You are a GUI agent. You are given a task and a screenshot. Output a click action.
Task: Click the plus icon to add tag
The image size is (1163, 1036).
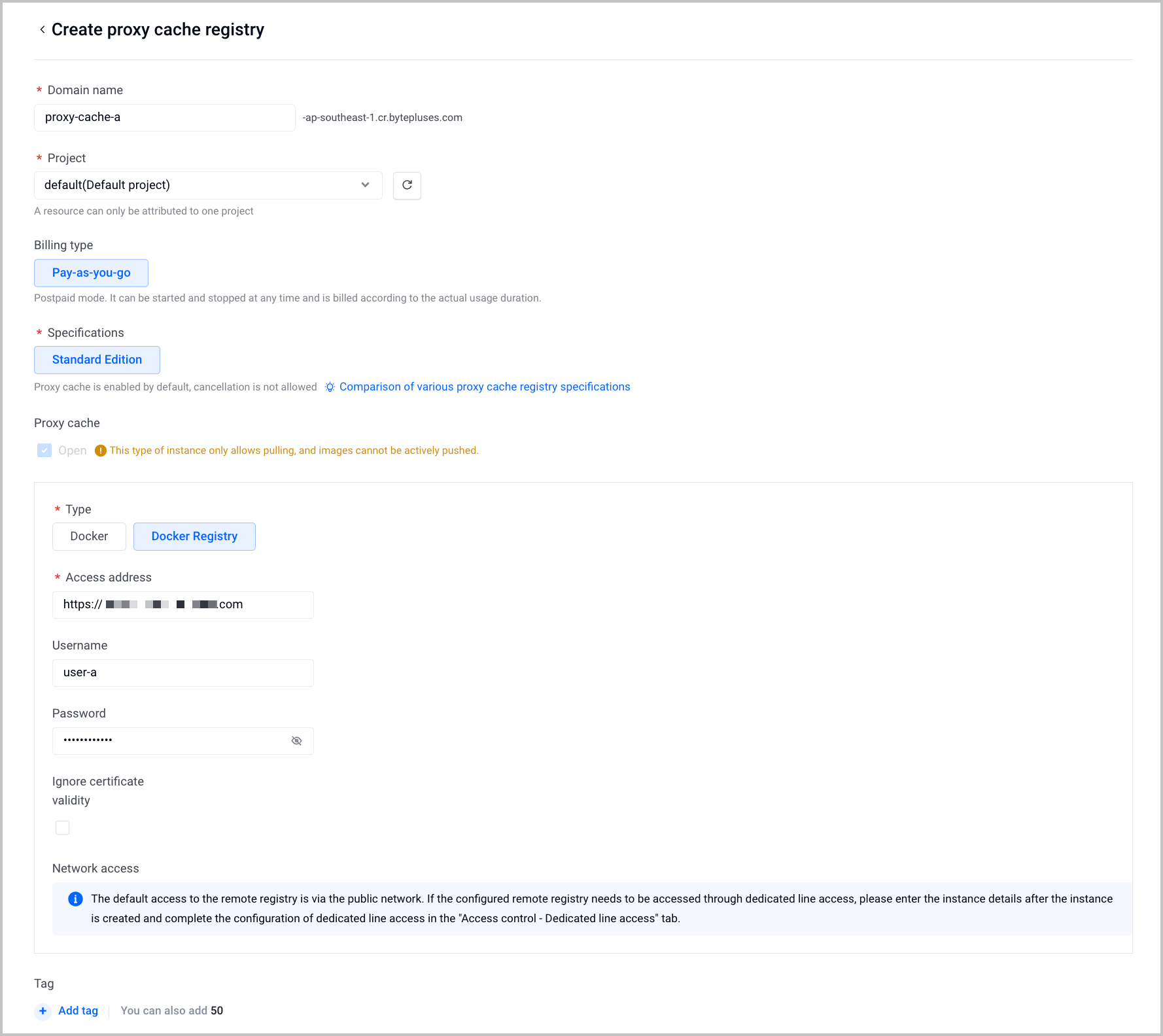(x=43, y=1011)
